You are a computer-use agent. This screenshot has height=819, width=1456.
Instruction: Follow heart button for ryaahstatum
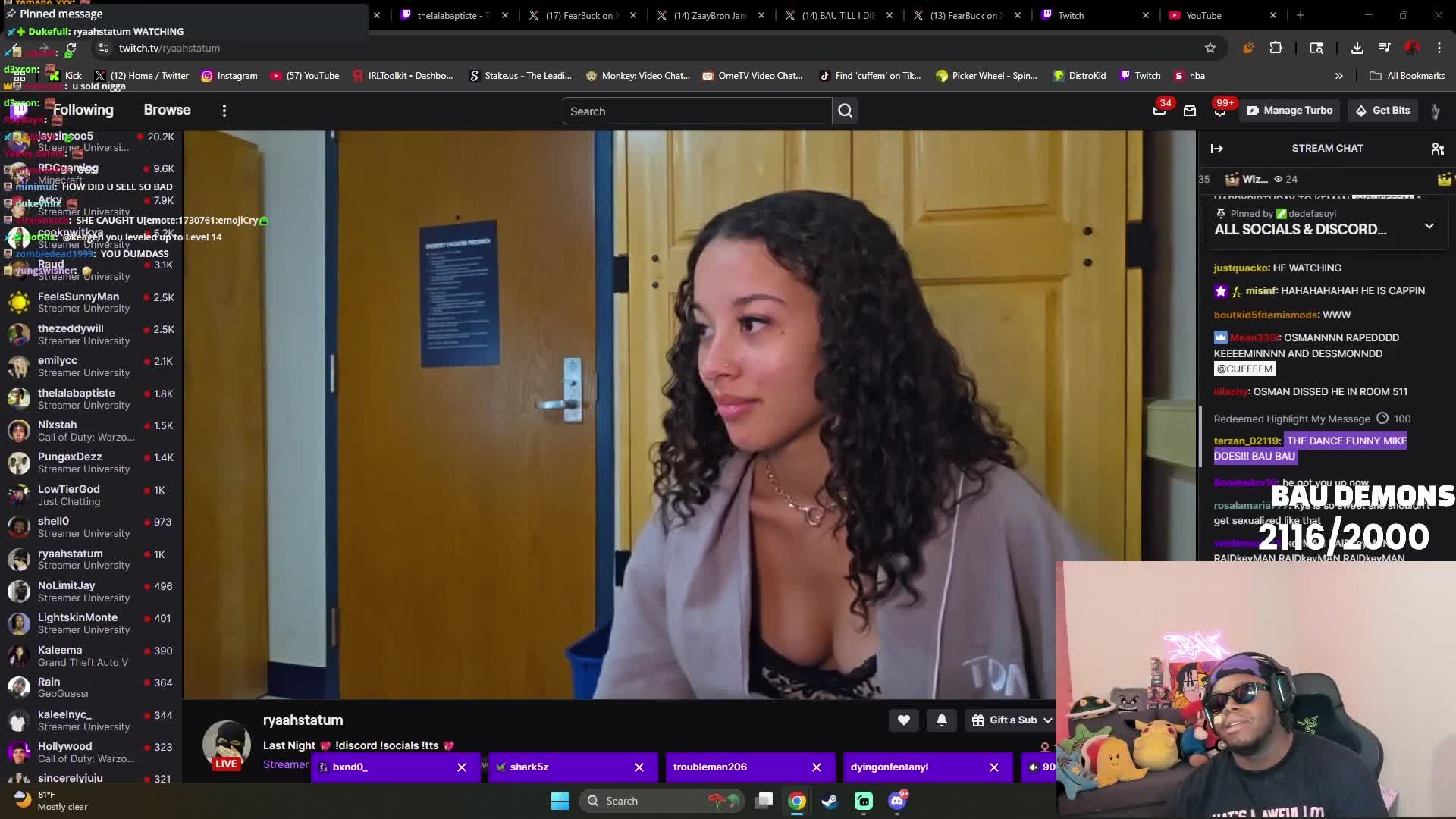[904, 720]
